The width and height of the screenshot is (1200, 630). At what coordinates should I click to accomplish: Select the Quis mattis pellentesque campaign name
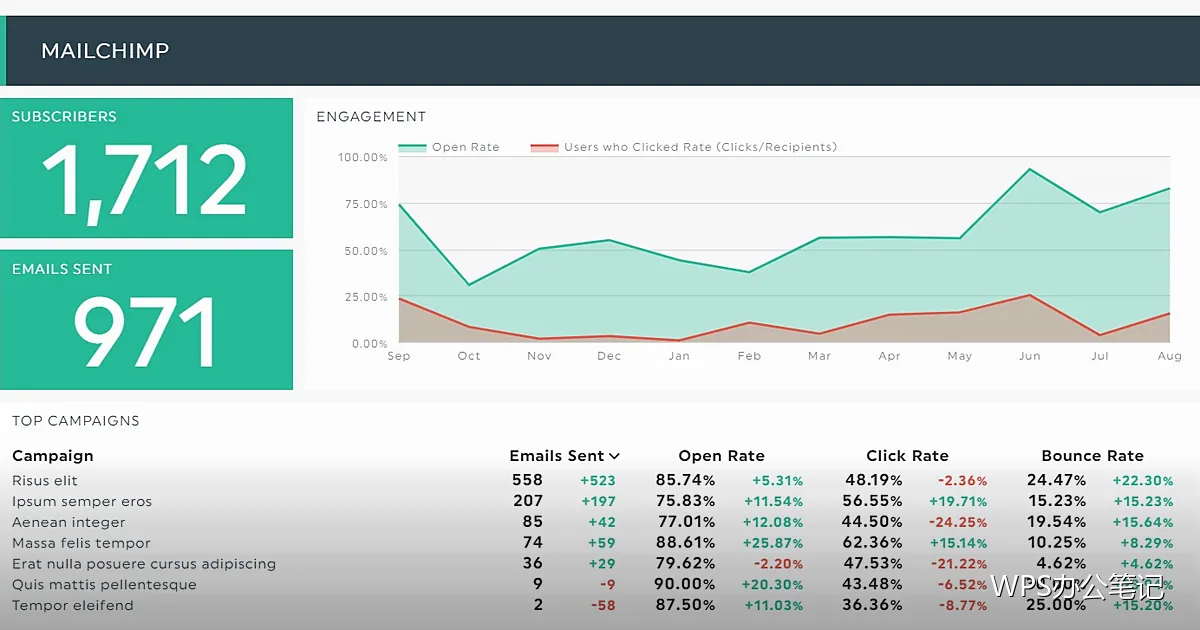tap(104, 585)
